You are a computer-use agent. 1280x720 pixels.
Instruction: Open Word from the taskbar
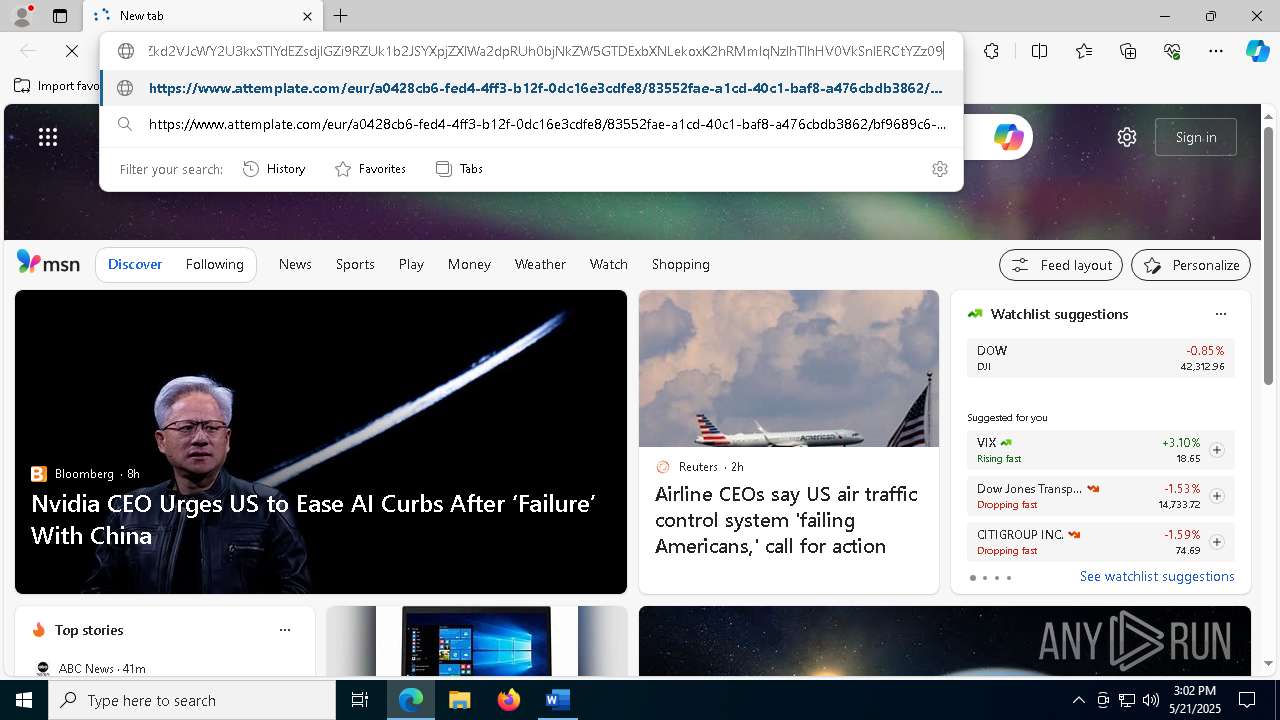point(557,700)
